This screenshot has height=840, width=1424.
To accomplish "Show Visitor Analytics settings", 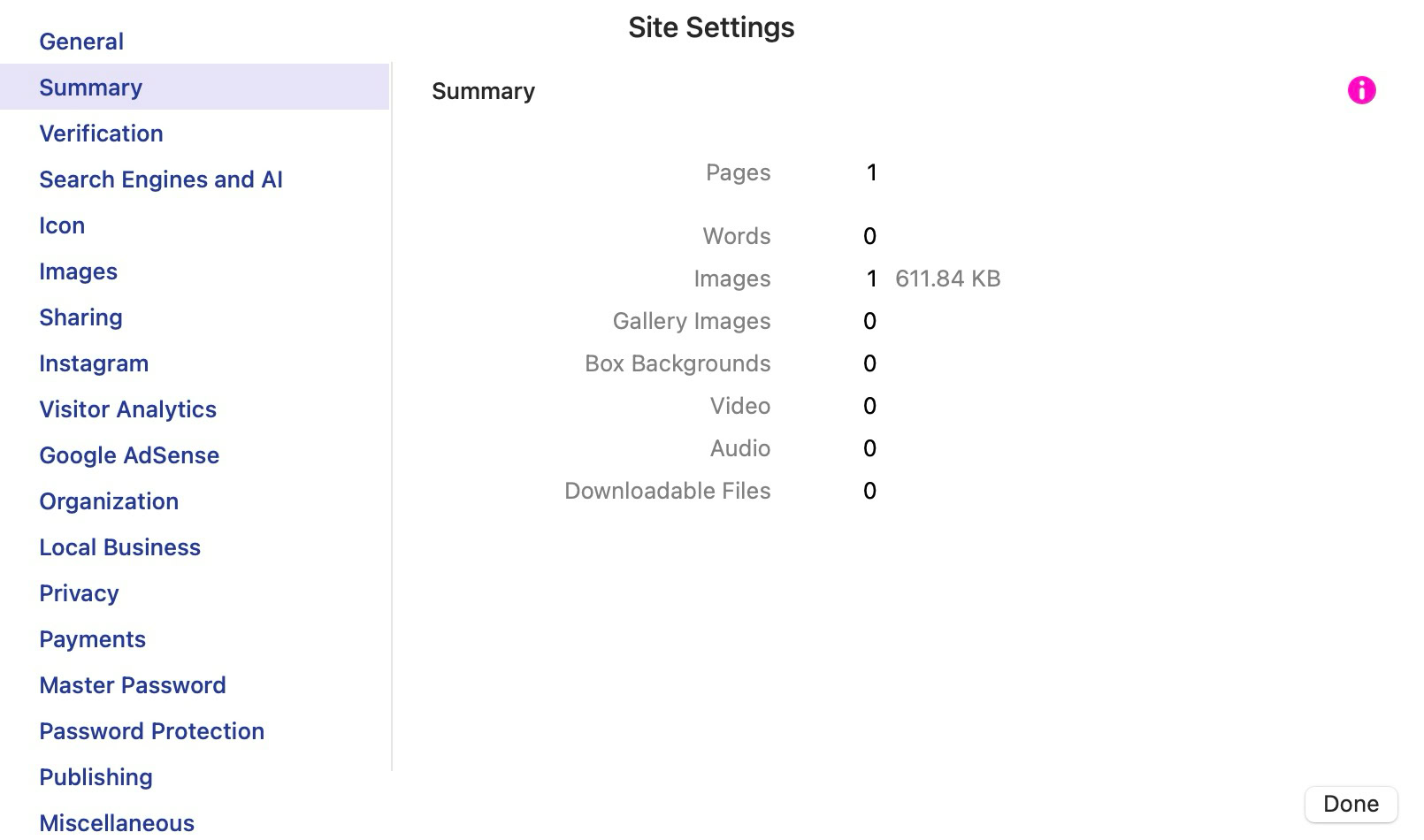I will point(127,409).
